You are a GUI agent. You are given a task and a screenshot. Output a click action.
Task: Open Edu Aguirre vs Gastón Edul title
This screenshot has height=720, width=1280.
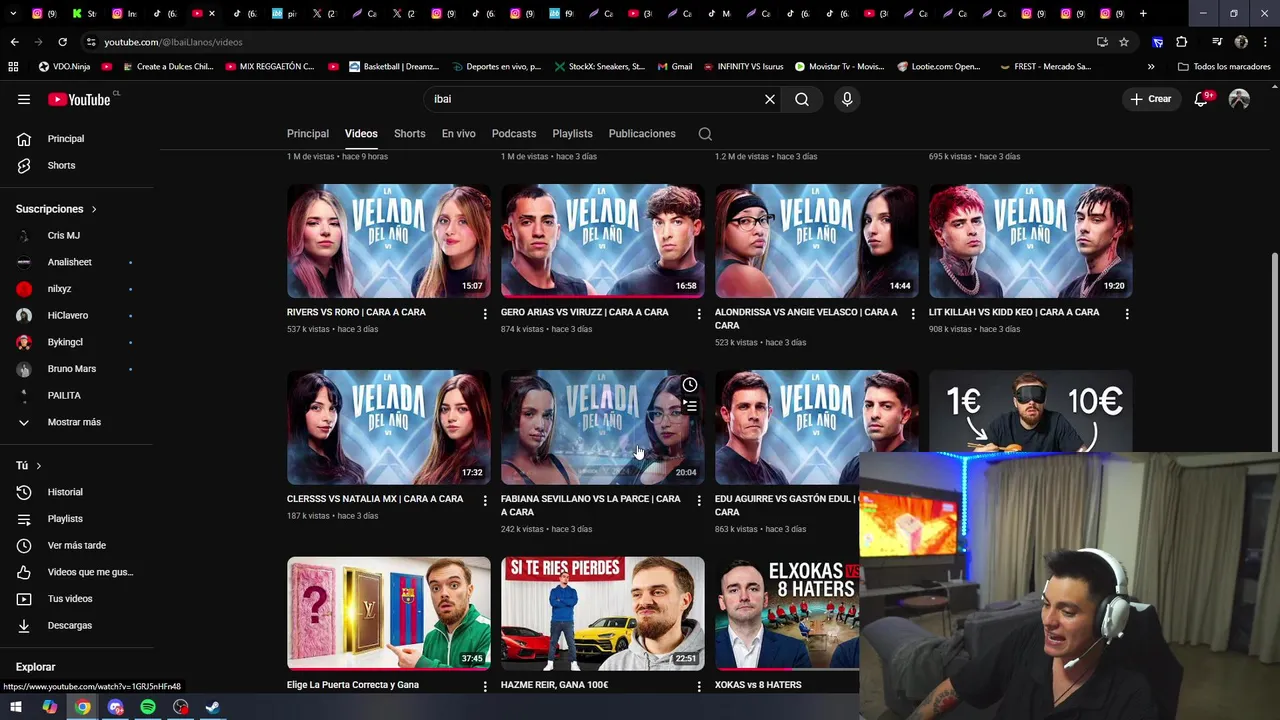786,505
